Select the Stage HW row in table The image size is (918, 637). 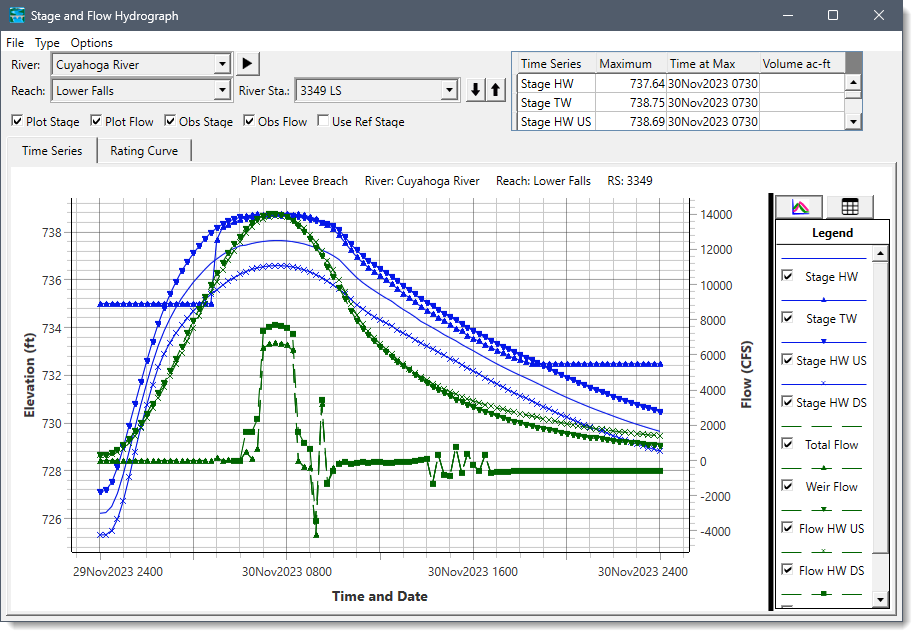pyautogui.click(x=680, y=84)
